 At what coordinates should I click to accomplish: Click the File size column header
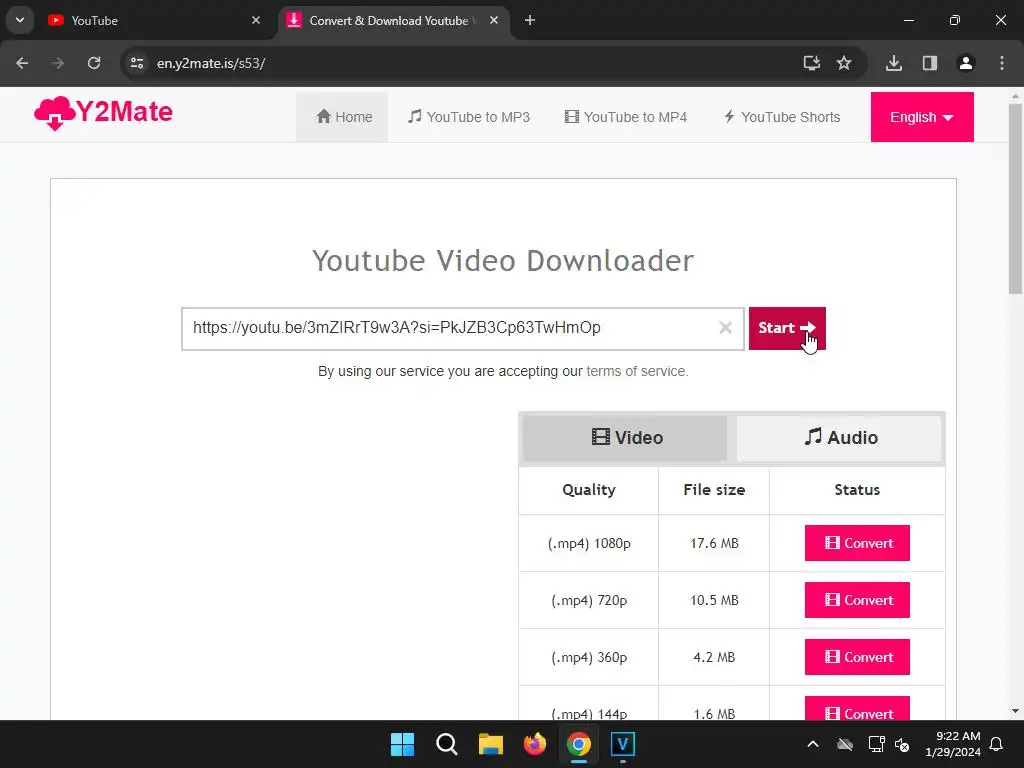click(x=714, y=490)
